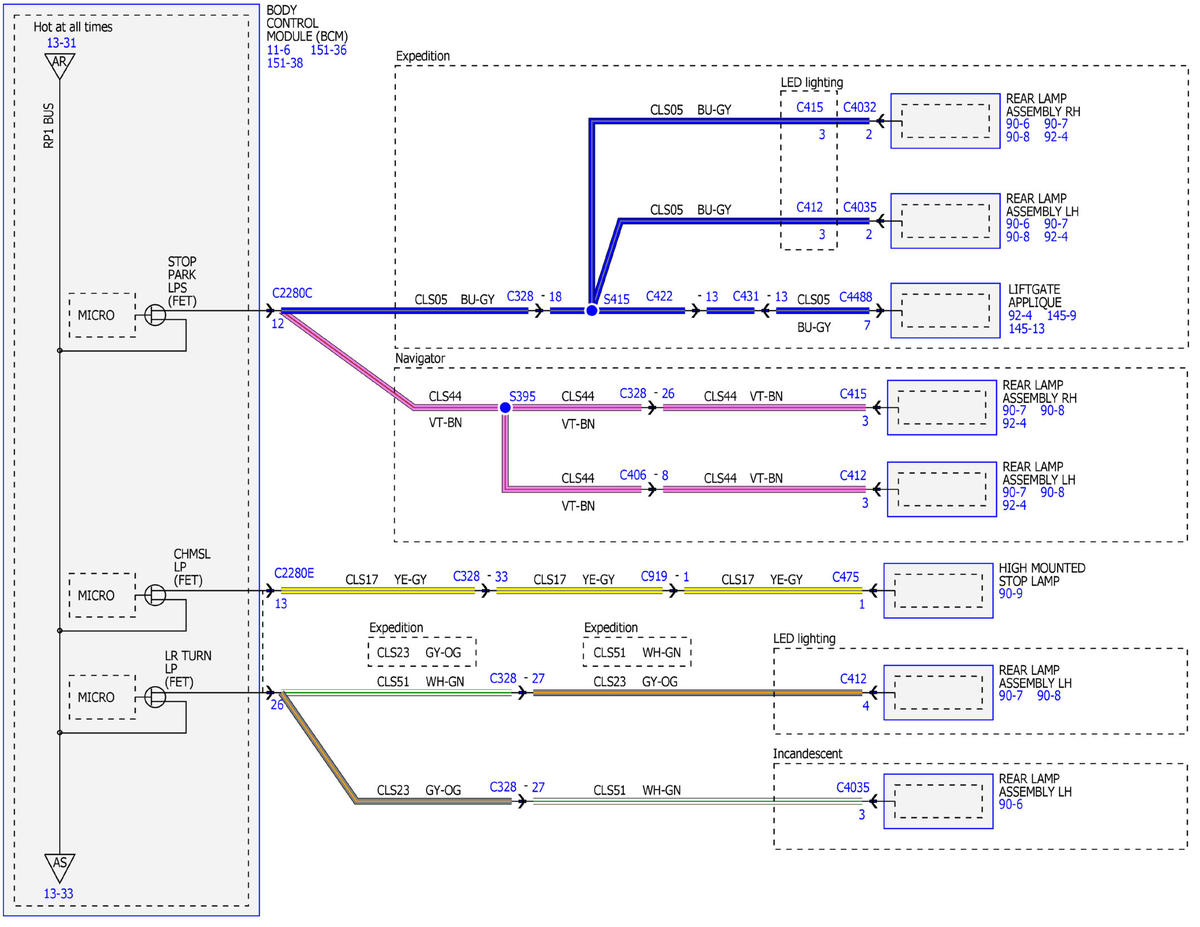Select the FET symbol beside LR TURN LP
Screen dimensions: 1200x927
click(156, 697)
